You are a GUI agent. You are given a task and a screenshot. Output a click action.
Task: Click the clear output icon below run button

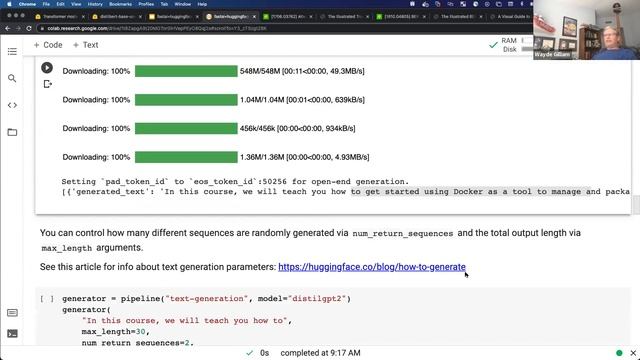point(48,84)
